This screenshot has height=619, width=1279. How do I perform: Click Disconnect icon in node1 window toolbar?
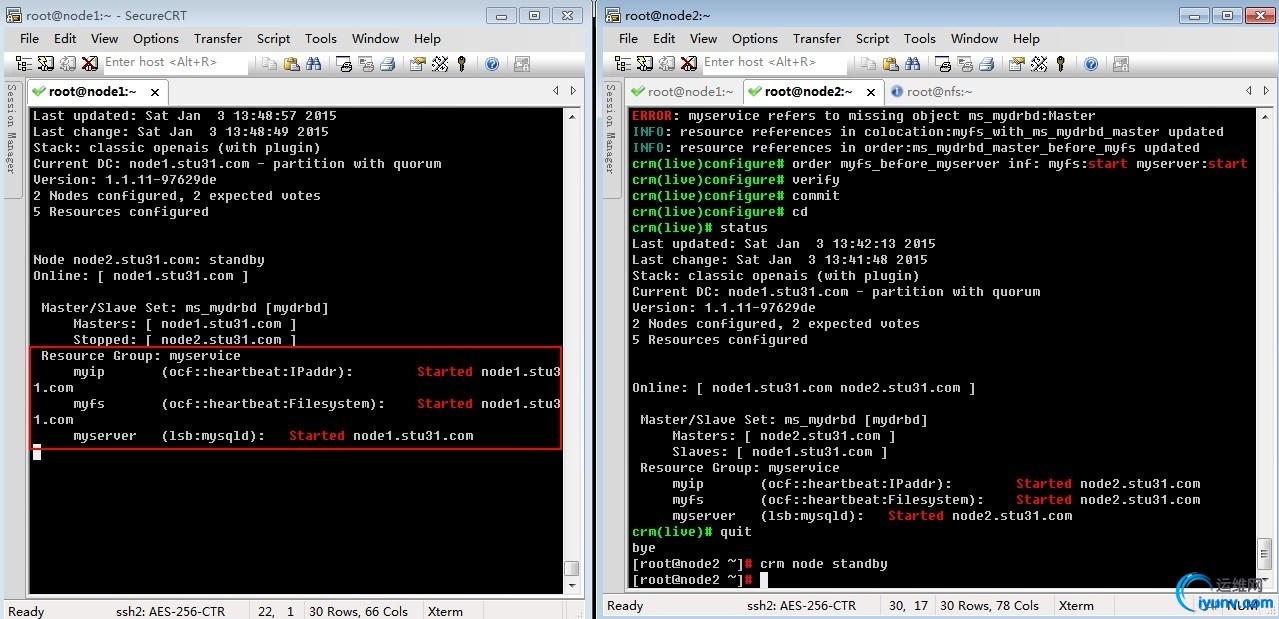pyautogui.click(x=90, y=63)
